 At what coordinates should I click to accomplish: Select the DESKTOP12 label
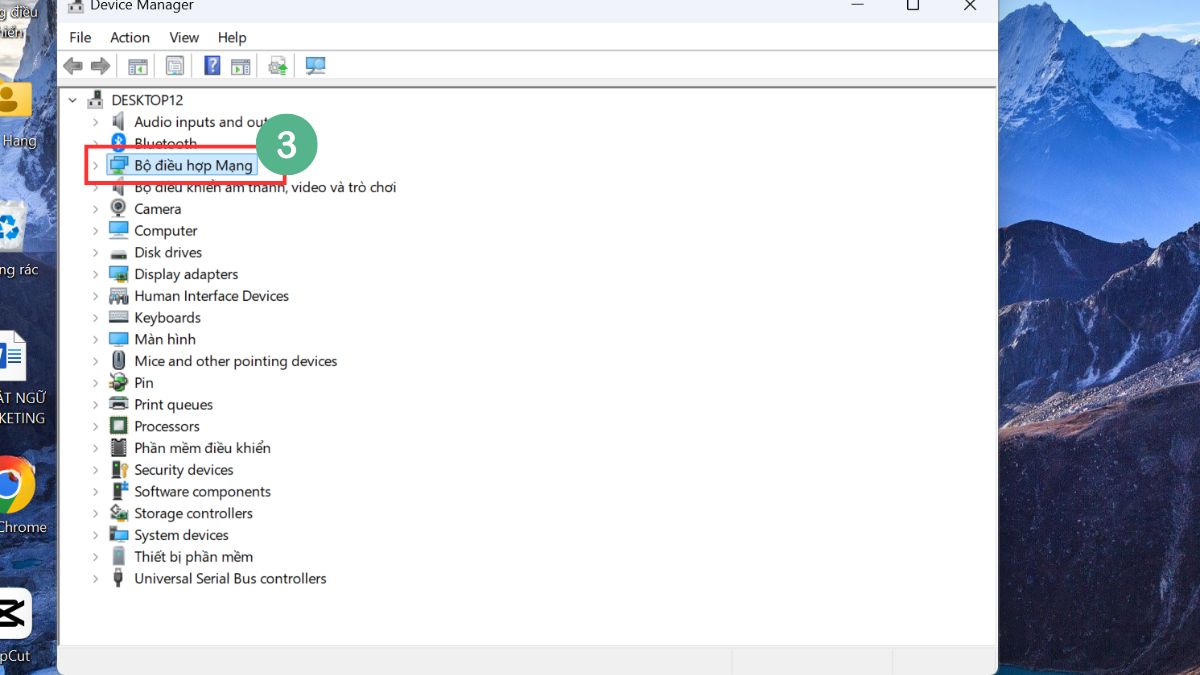[x=147, y=100]
